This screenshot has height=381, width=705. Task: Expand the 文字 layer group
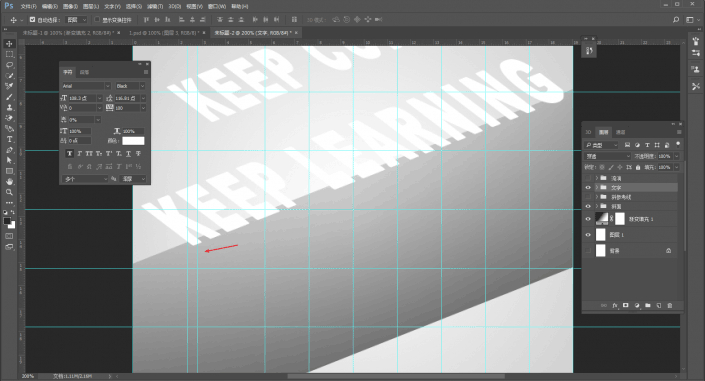coord(597,188)
